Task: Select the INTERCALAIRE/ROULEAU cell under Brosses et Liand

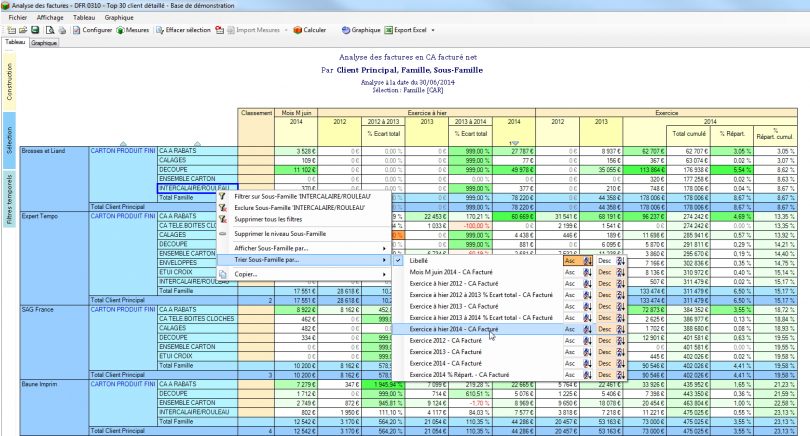Action: tap(197, 189)
